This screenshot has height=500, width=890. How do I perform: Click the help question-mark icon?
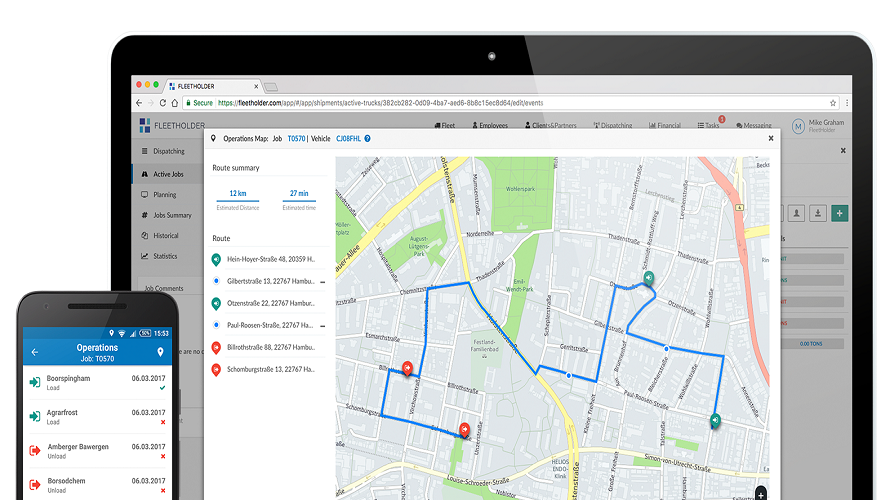(x=367, y=138)
